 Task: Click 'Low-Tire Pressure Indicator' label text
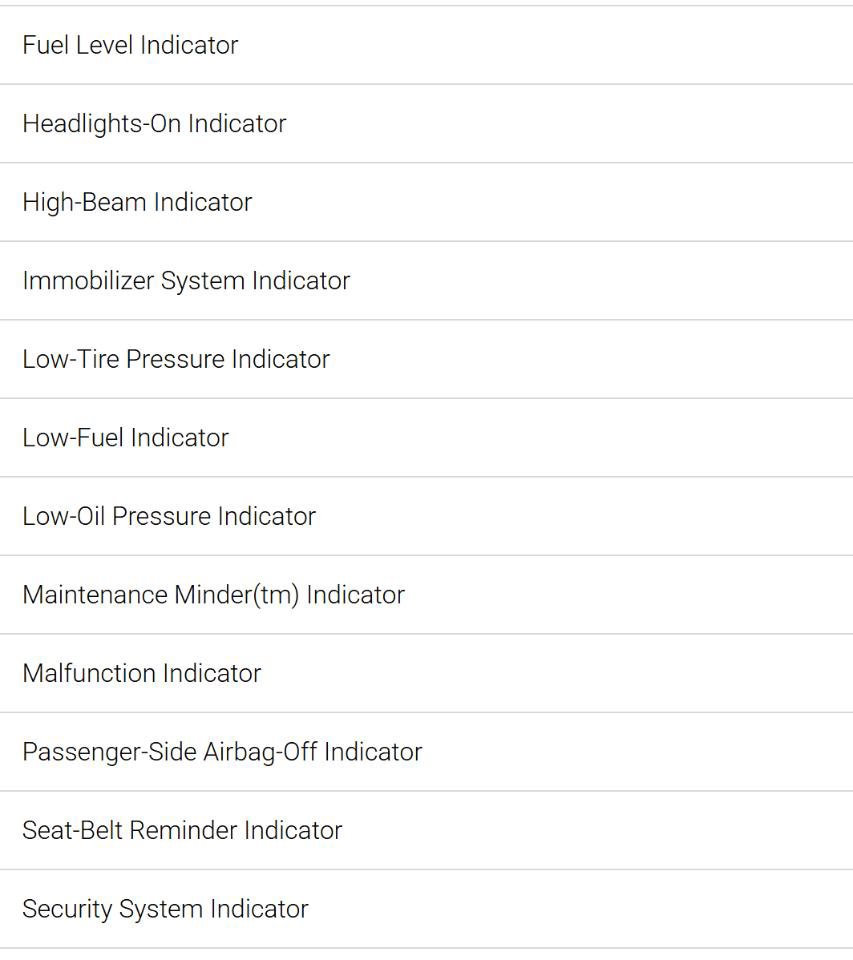pyautogui.click(x=176, y=359)
